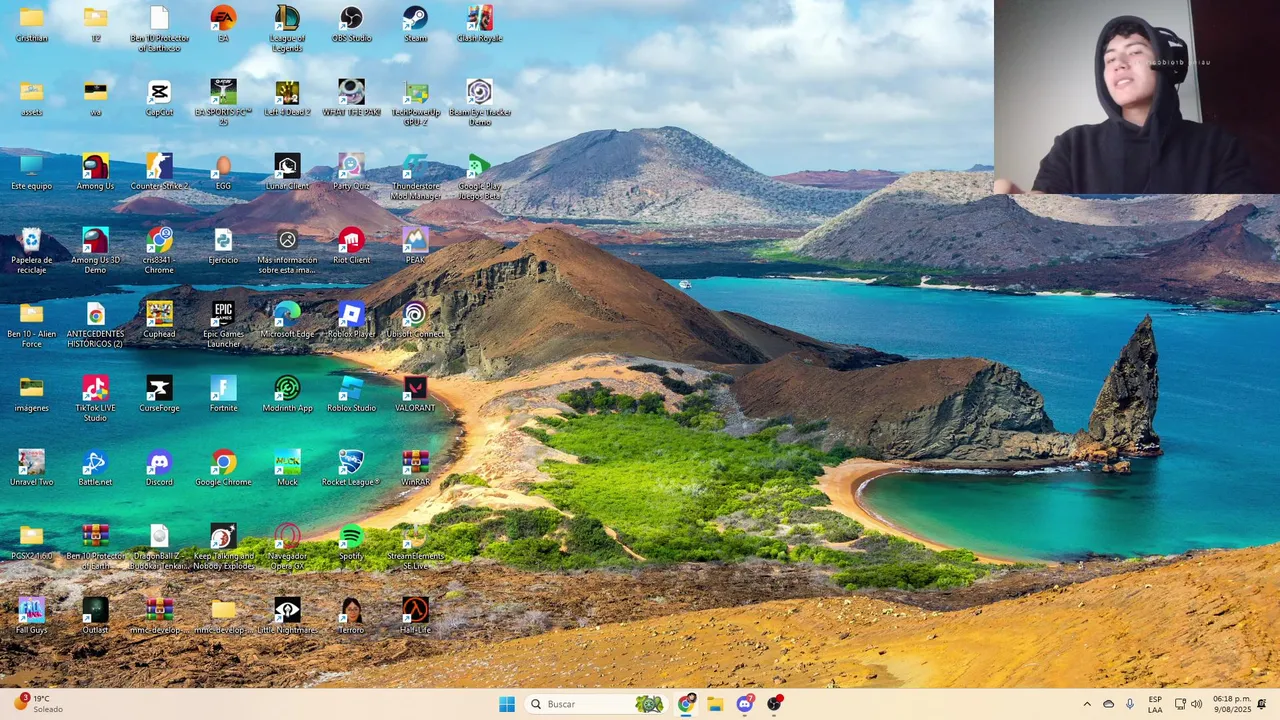Select the Spotify desktop icon
This screenshot has height=720, width=1280.
point(351,542)
